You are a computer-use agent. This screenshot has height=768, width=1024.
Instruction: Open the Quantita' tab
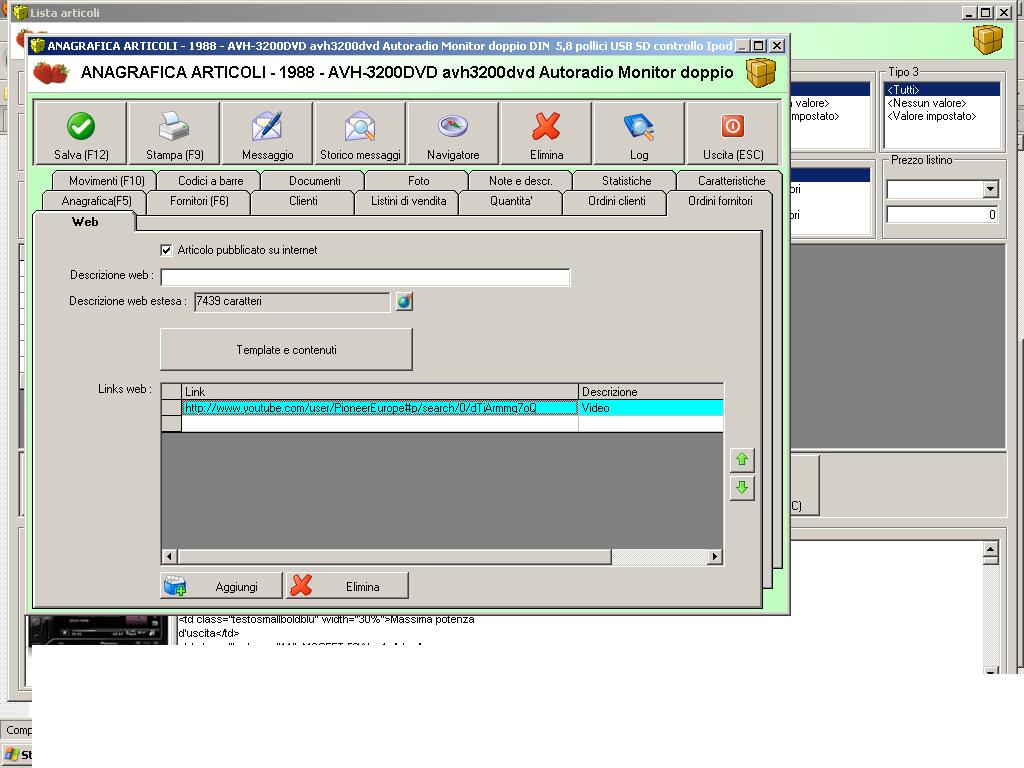click(x=511, y=201)
